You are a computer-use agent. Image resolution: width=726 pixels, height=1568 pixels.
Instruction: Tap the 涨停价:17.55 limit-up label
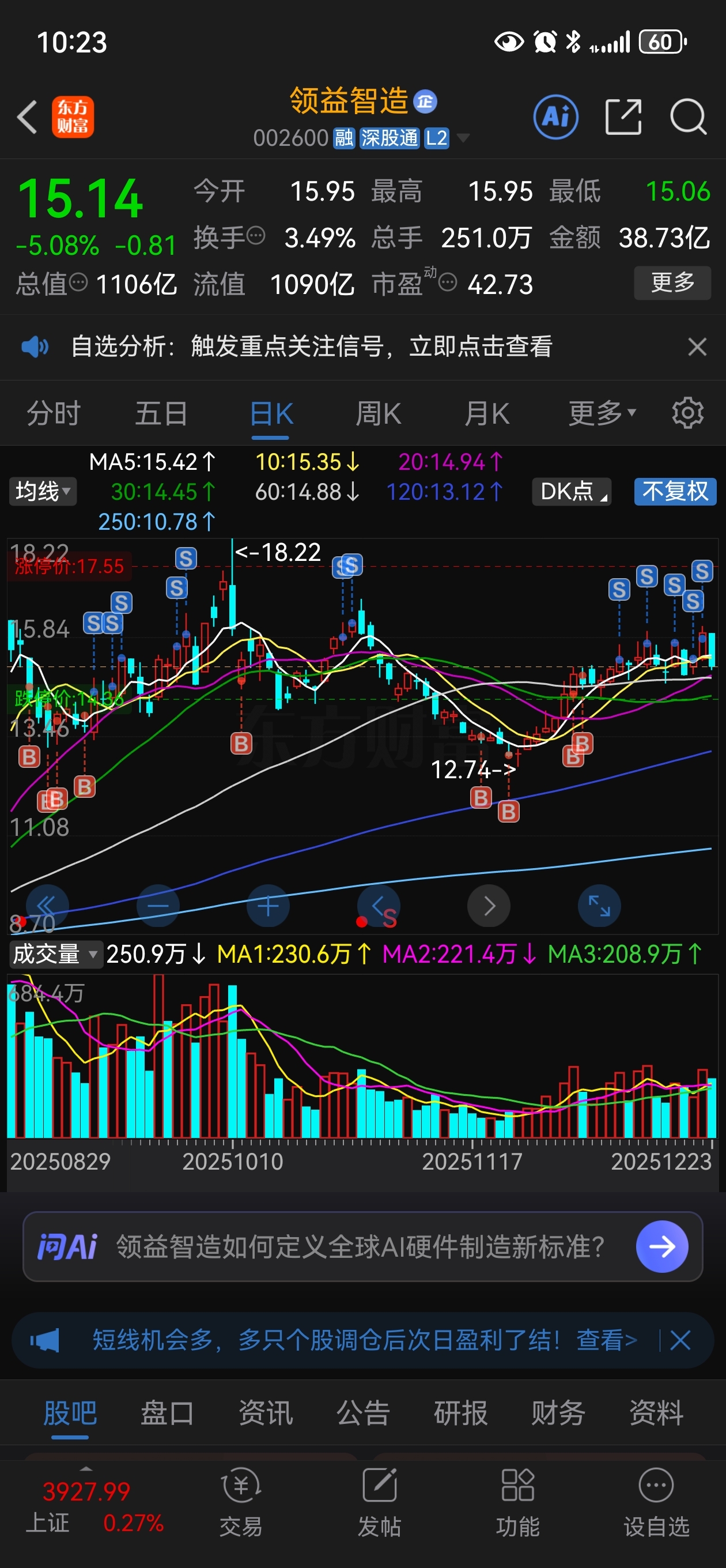coord(69,567)
